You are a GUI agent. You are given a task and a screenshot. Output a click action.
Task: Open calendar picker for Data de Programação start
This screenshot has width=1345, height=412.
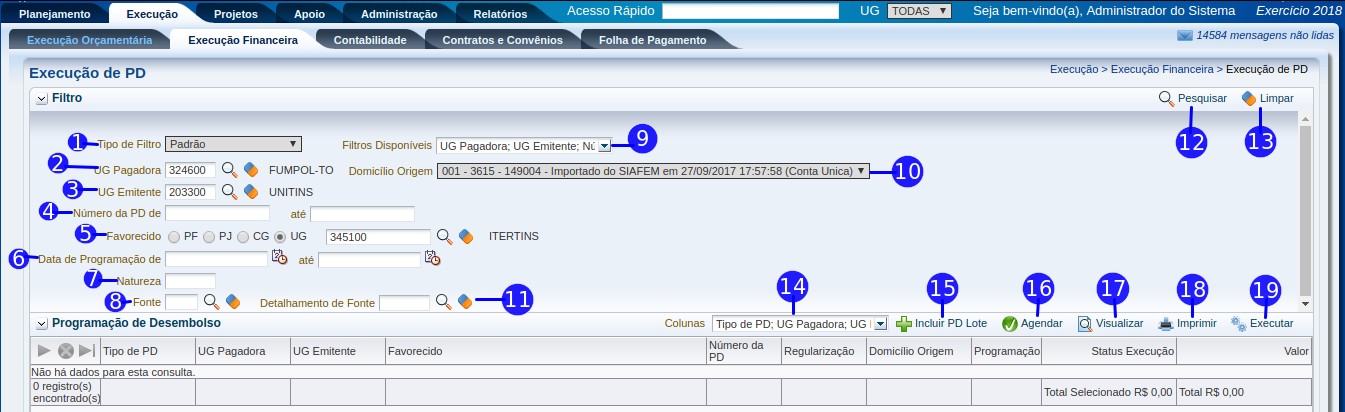pos(280,258)
